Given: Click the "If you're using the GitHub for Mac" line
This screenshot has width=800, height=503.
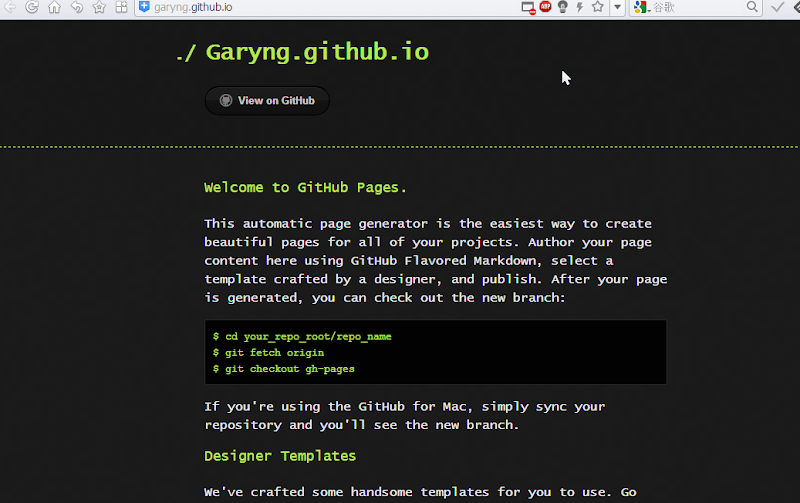Looking at the screenshot, I should tap(405, 407).
